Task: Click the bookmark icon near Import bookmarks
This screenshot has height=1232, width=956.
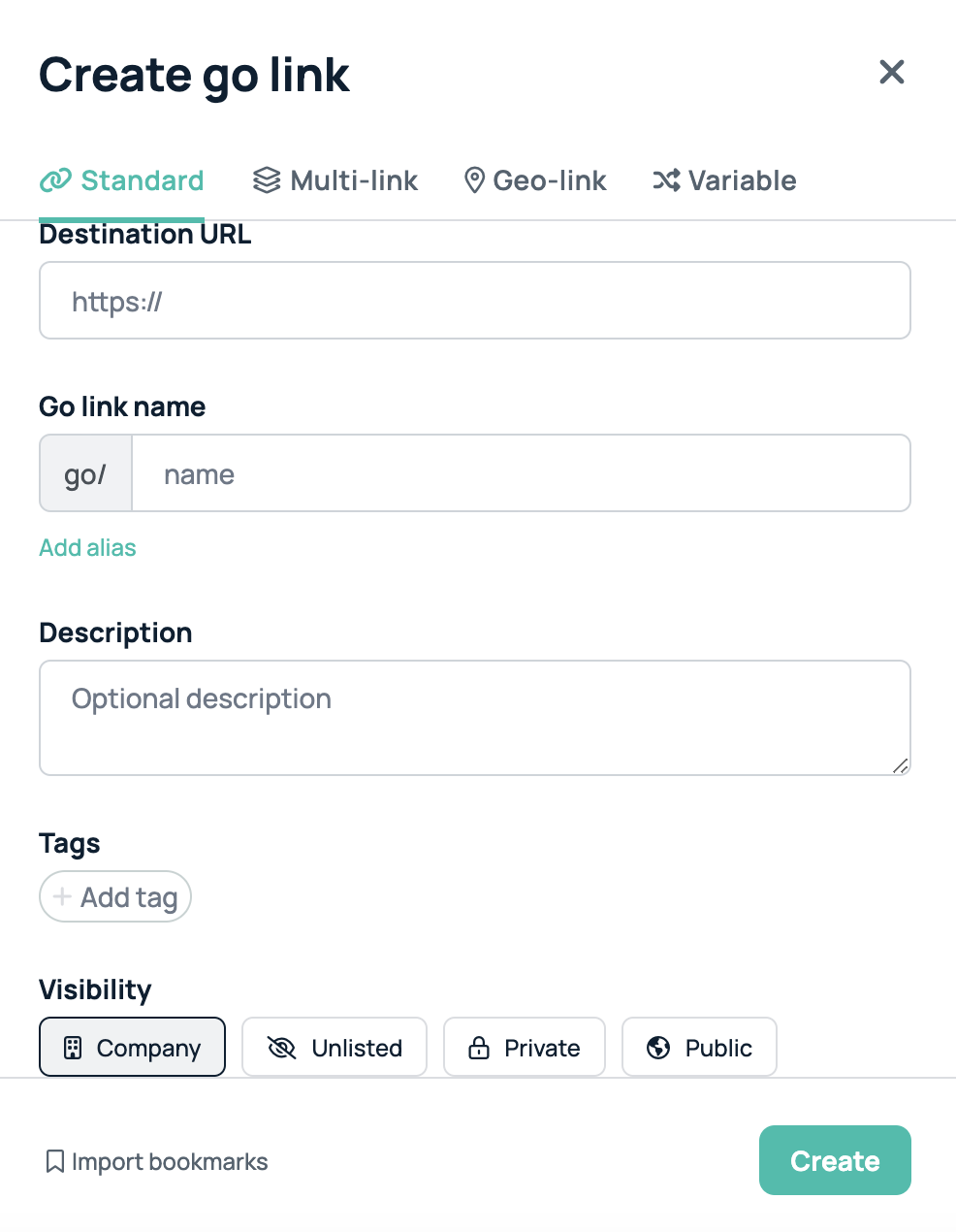Action: click(x=55, y=1160)
